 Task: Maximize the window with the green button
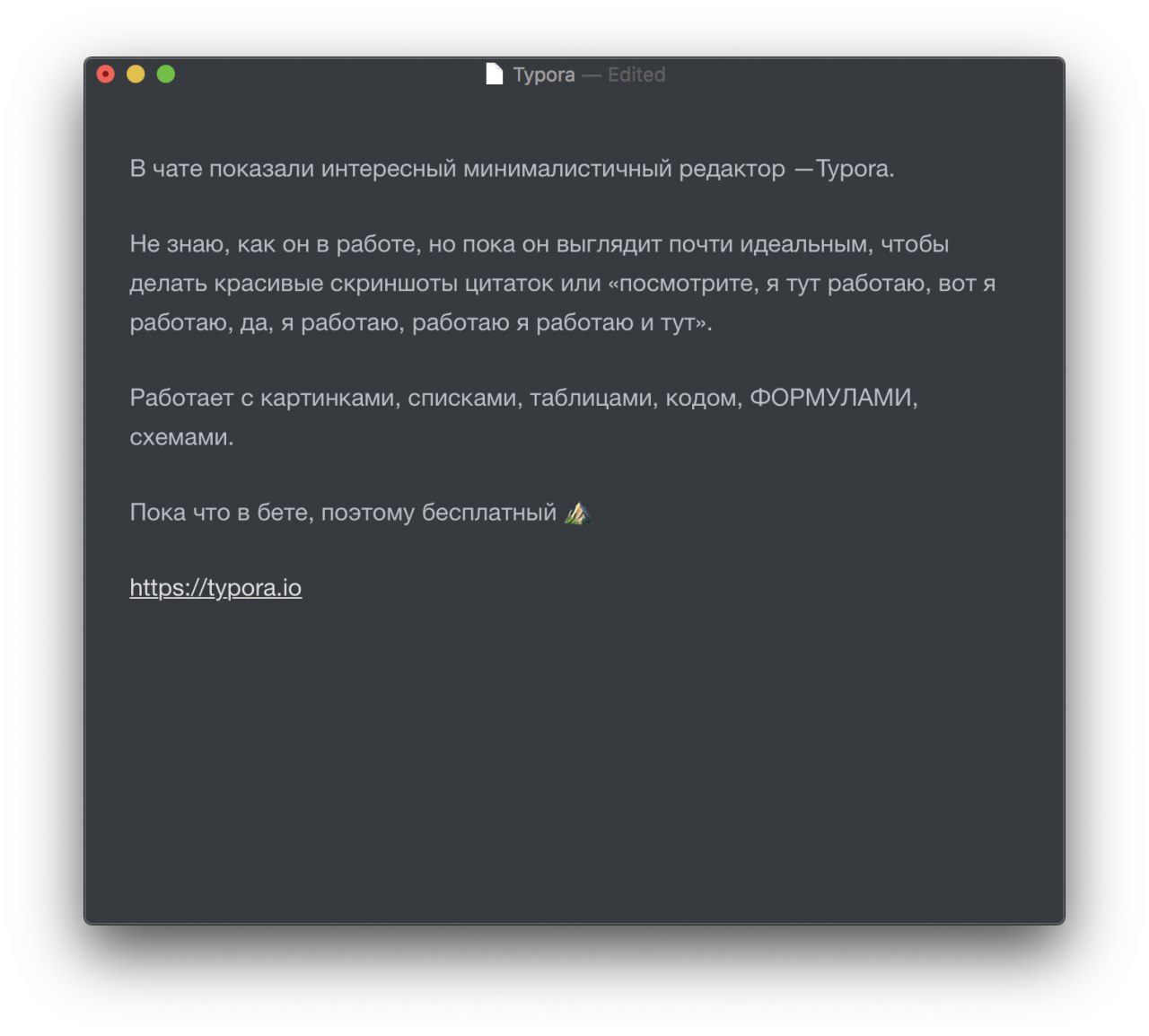click(x=166, y=75)
